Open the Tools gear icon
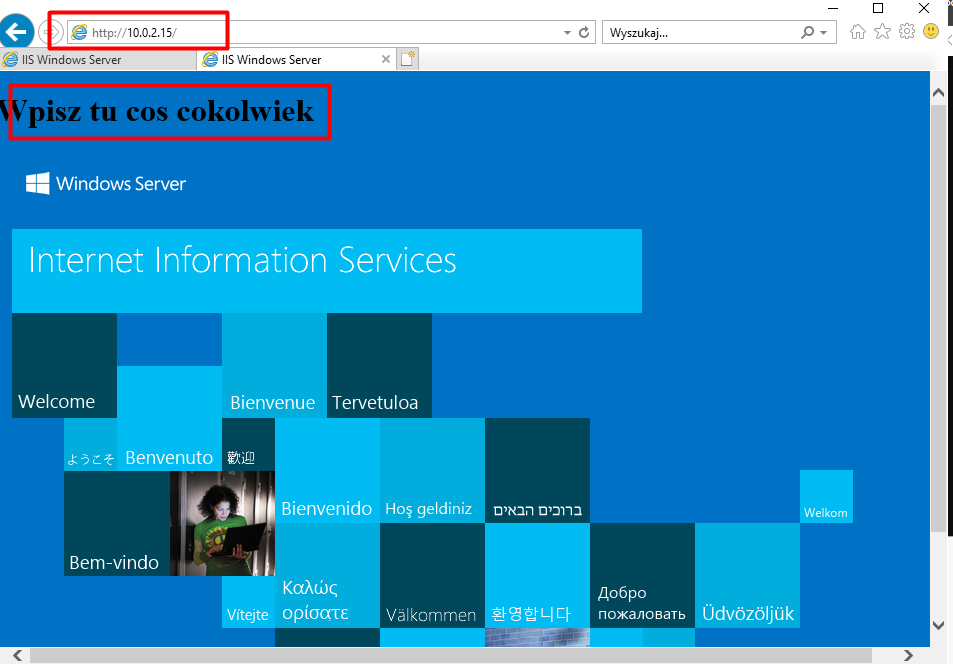Image resolution: width=953 pixels, height=664 pixels. (x=907, y=32)
